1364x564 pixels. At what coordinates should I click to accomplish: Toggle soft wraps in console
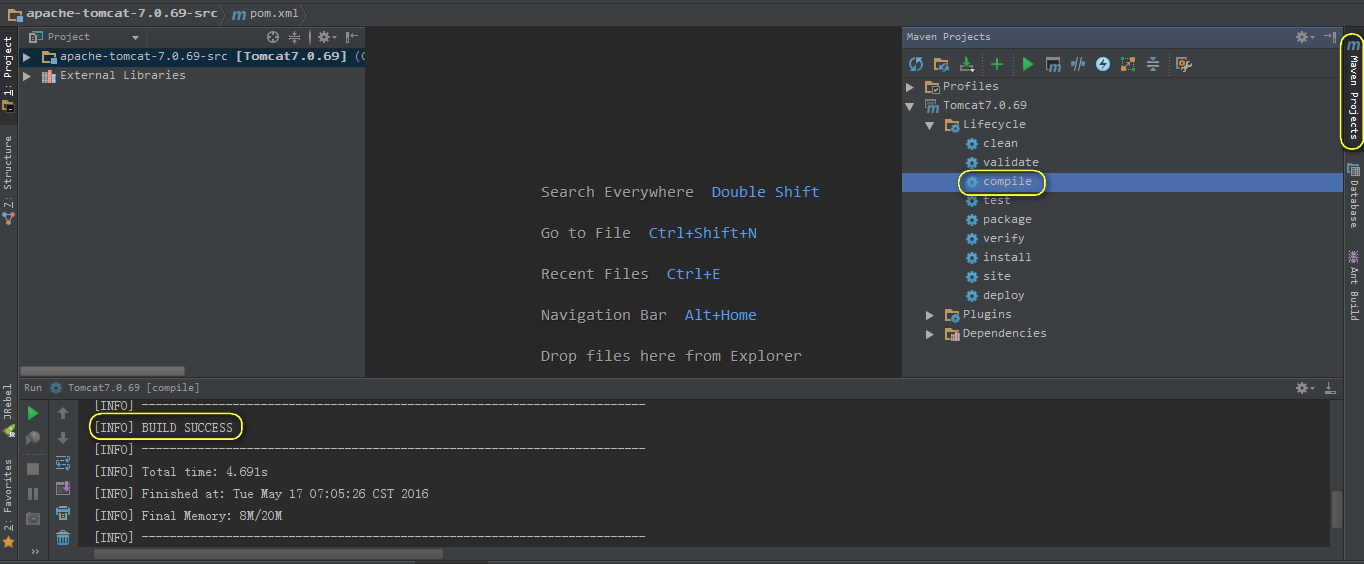pos(63,463)
